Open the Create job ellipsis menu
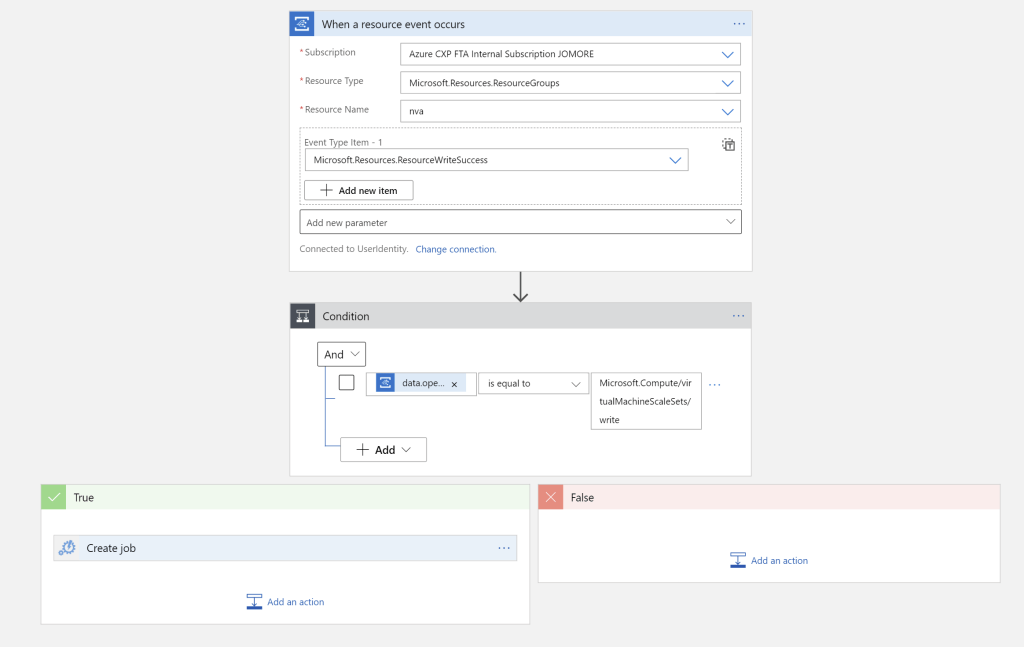 pos(504,548)
